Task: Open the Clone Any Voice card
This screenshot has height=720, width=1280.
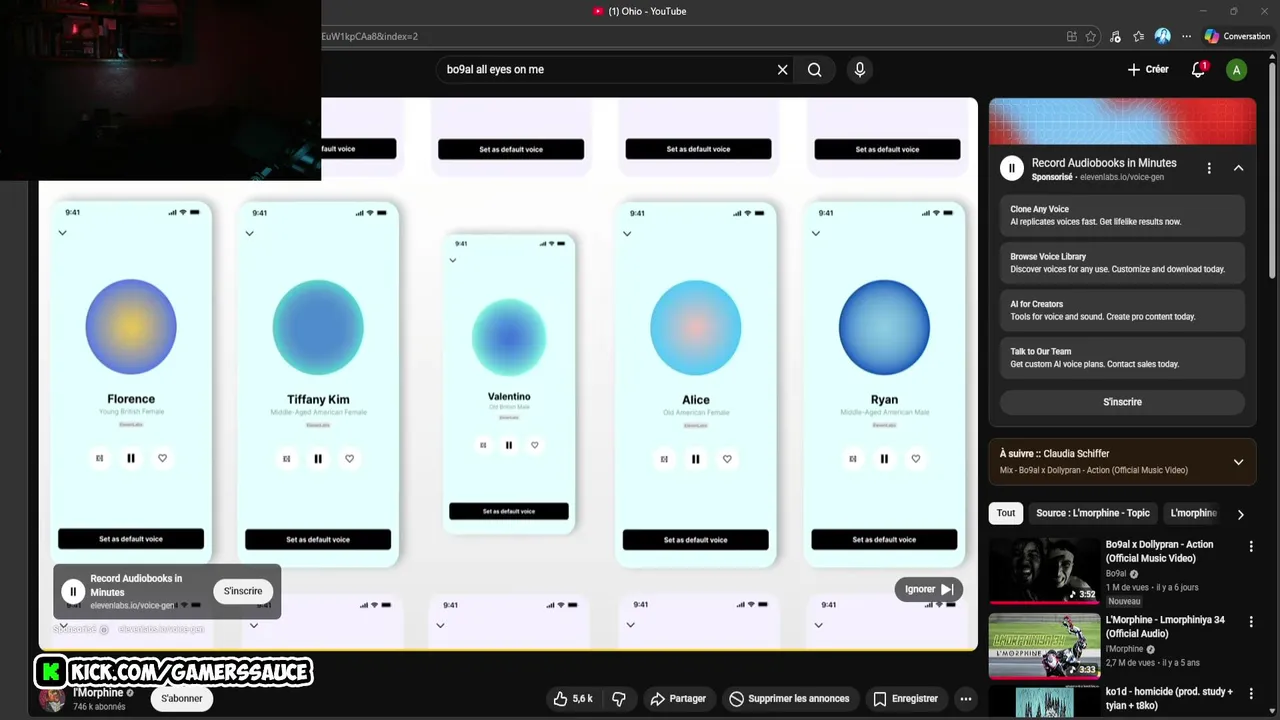Action: point(1122,216)
